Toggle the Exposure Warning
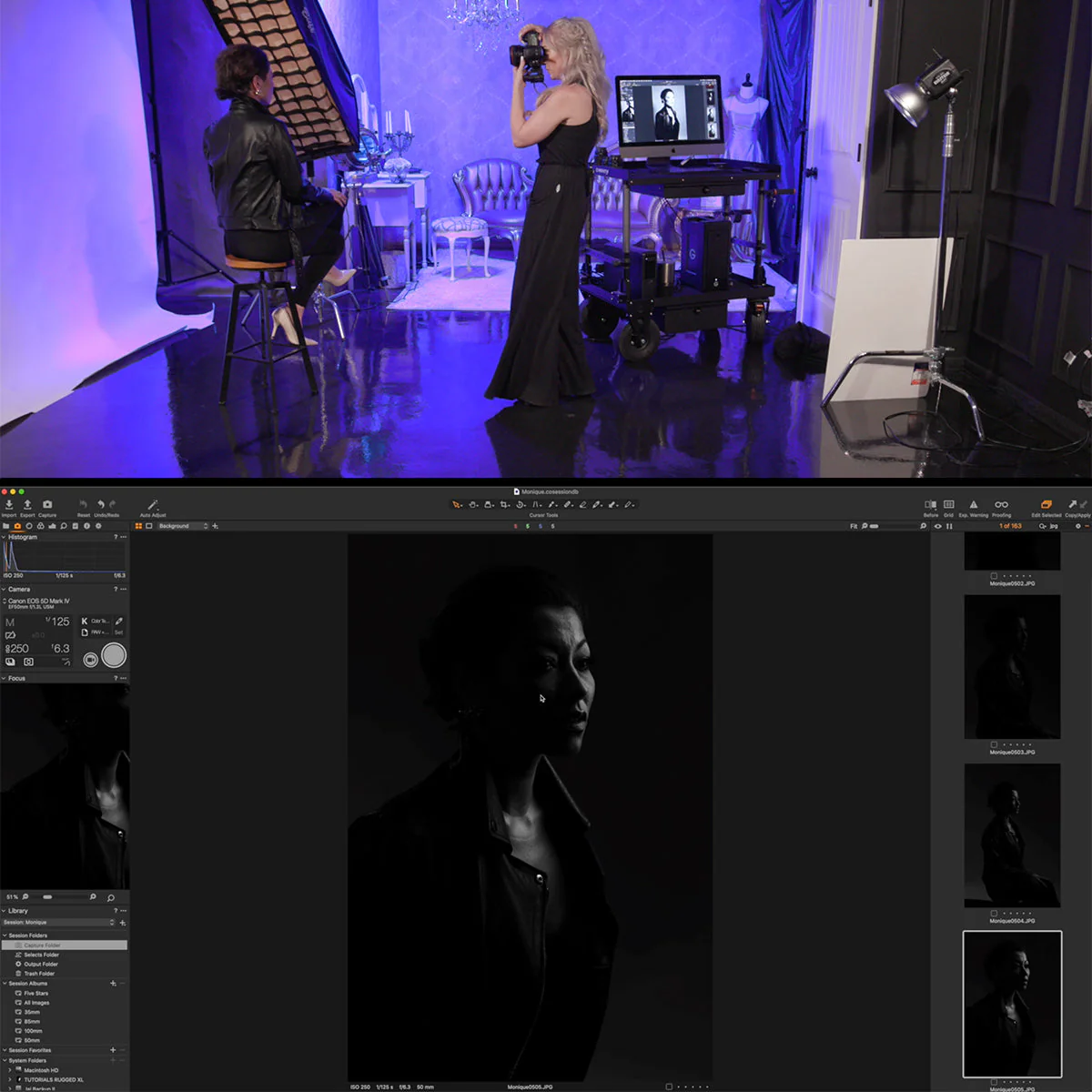The height and width of the screenshot is (1092, 1092). point(973,504)
